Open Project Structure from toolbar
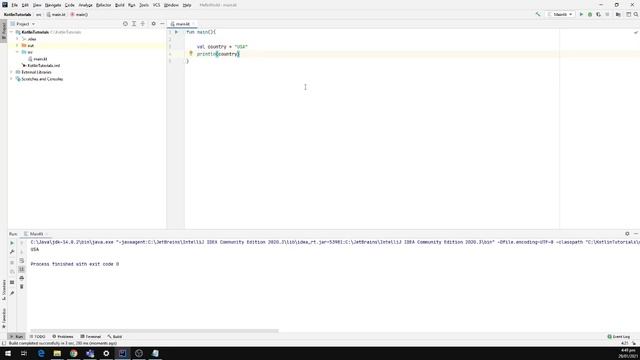 [x=618, y=14]
